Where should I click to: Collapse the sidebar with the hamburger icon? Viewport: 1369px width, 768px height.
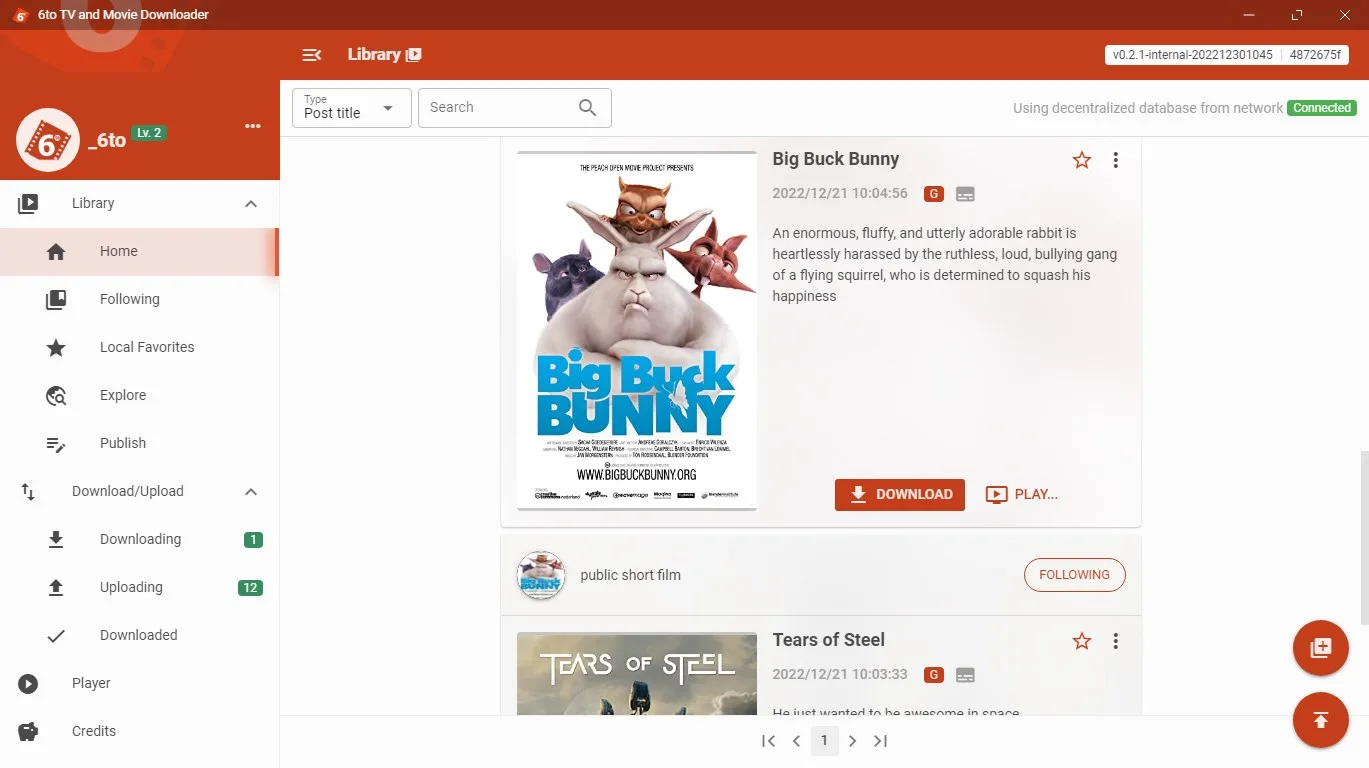pyautogui.click(x=311, y=55)
